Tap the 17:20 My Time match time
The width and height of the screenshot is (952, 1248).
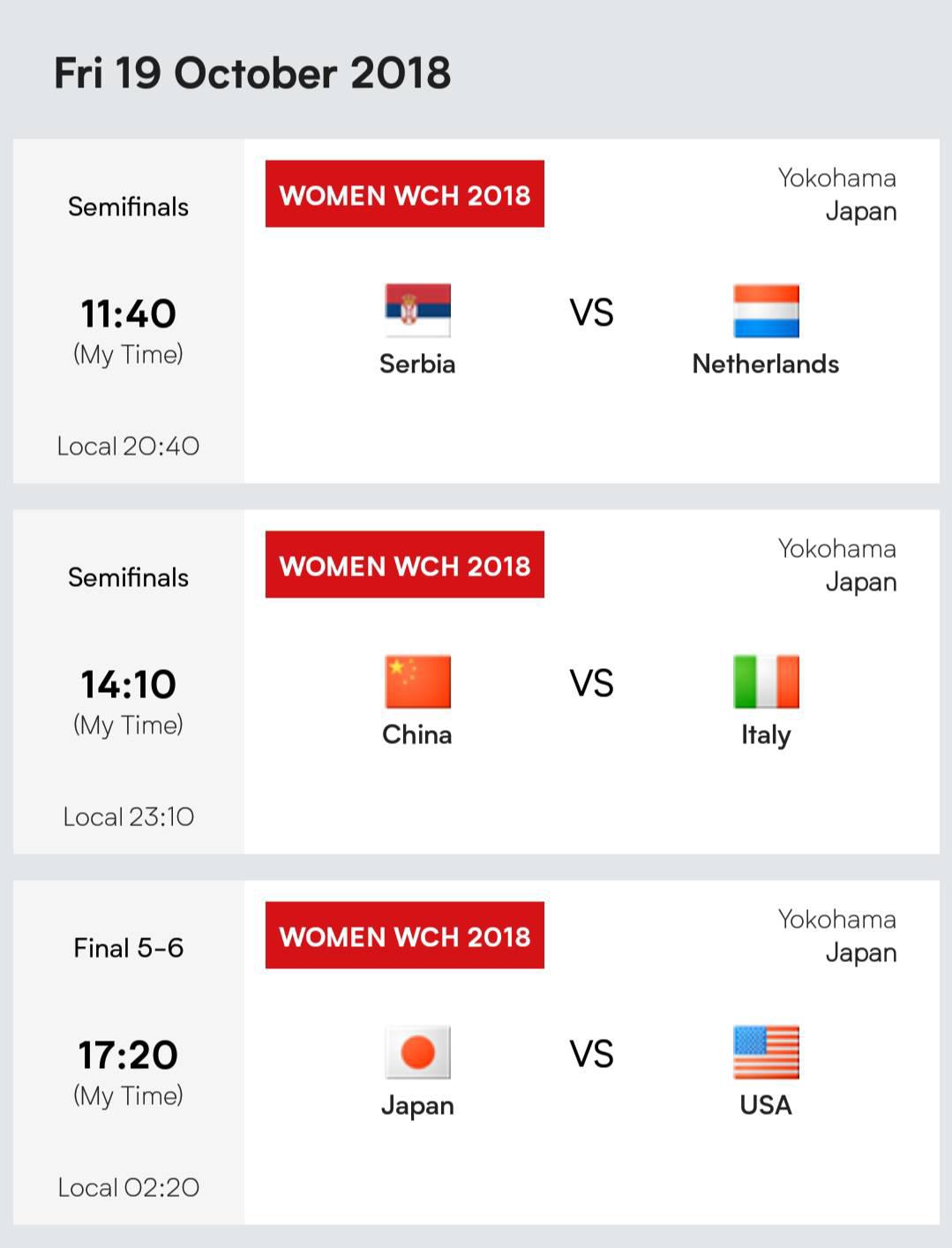click(x=128, y=1071)
